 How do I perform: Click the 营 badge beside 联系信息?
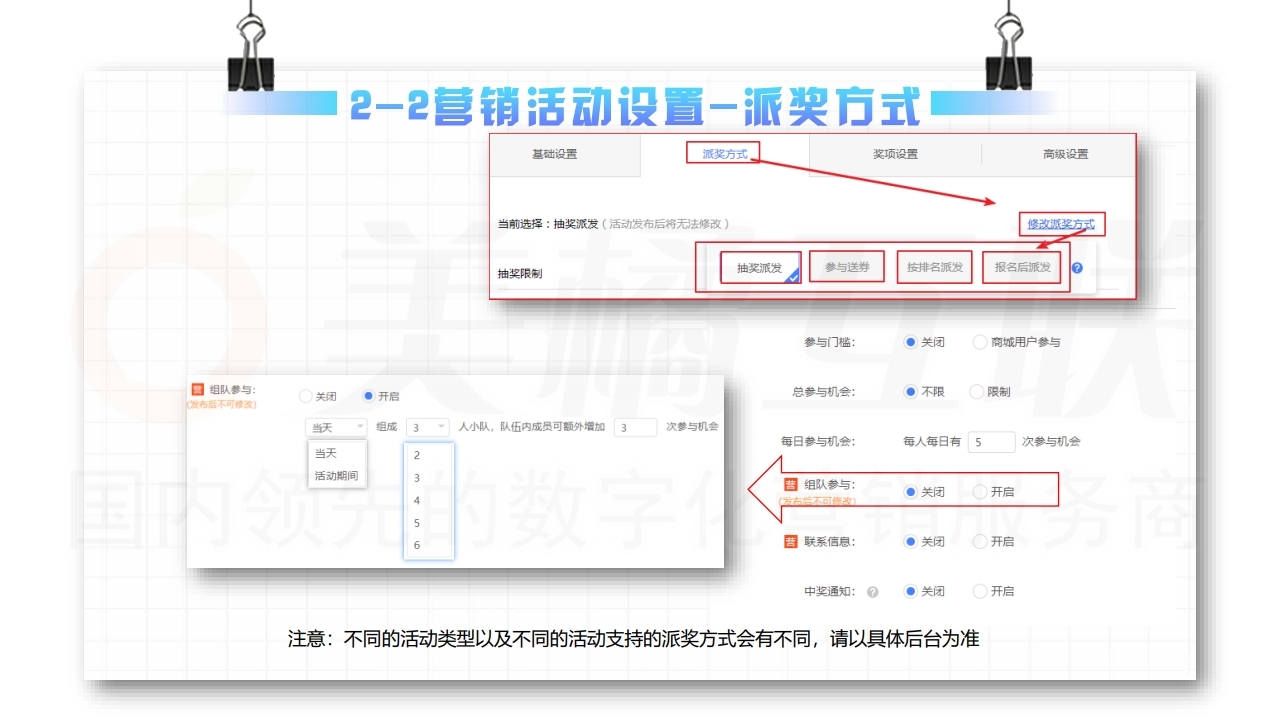[791, 541]
